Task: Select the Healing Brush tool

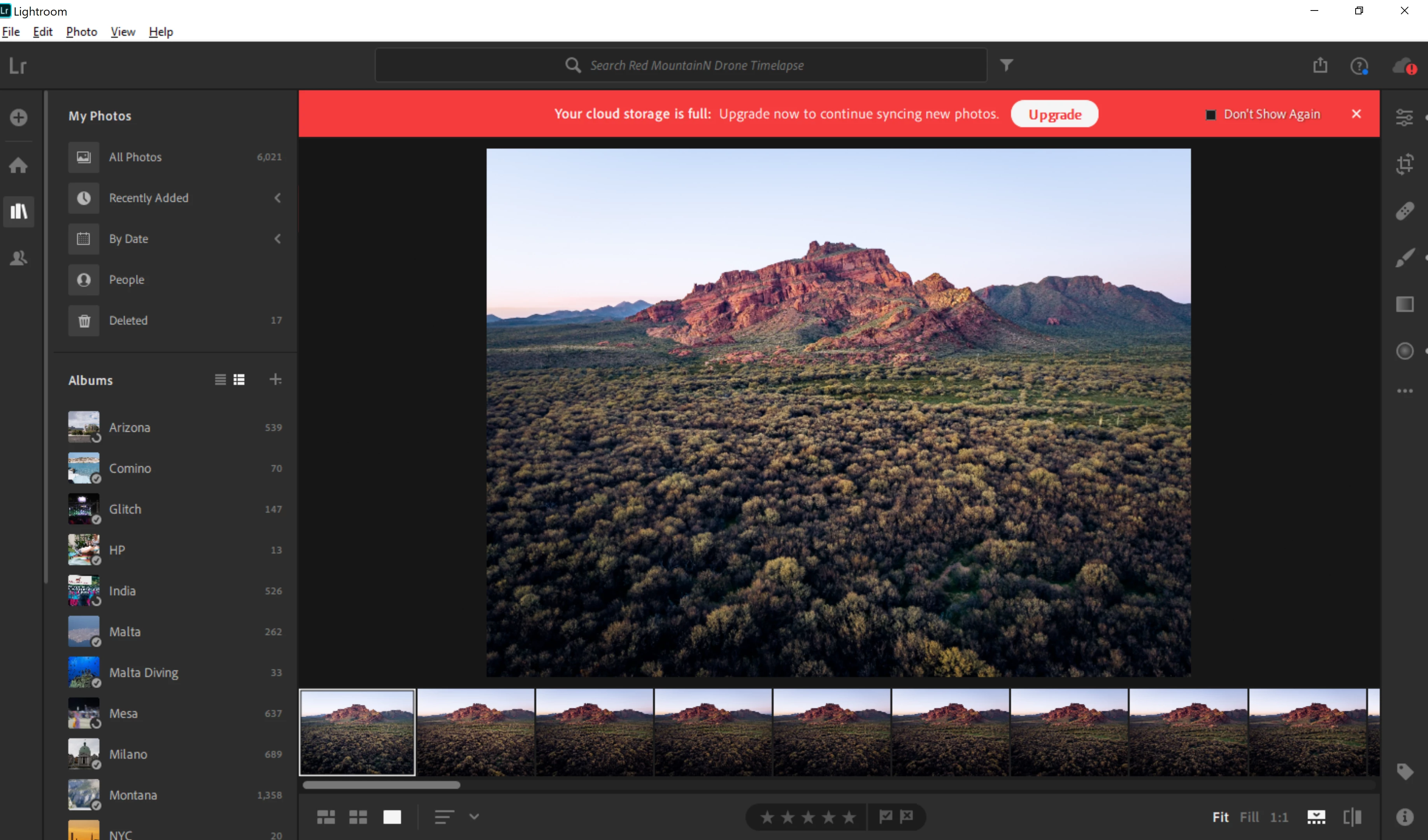Action: click(1404, 211)
